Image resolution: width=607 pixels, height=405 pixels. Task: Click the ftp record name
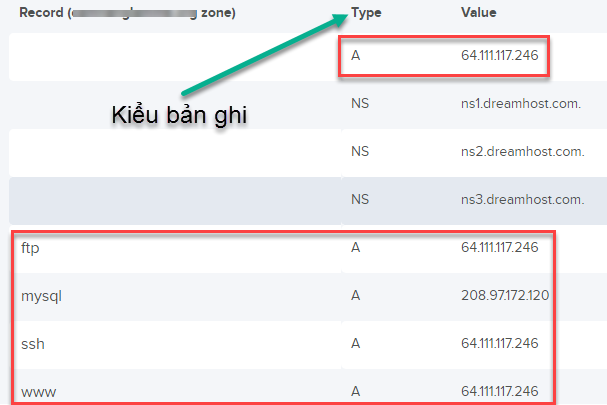point(29,248)
